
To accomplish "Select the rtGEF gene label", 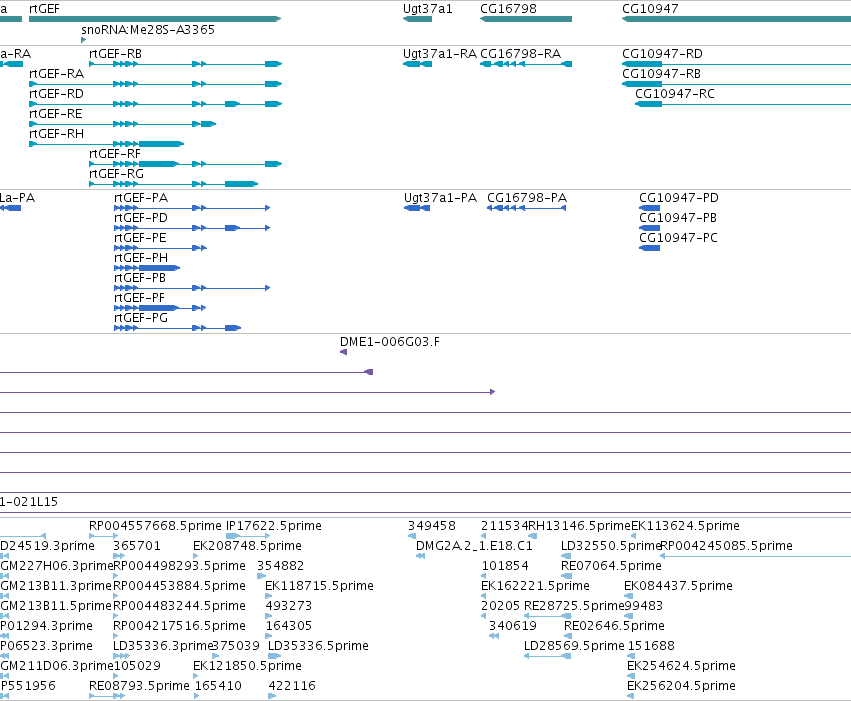I will 45,9.
